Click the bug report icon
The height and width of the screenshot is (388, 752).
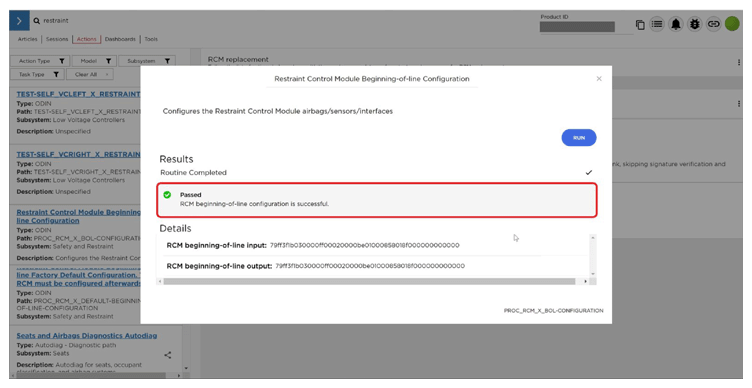[x=694, y=24]
